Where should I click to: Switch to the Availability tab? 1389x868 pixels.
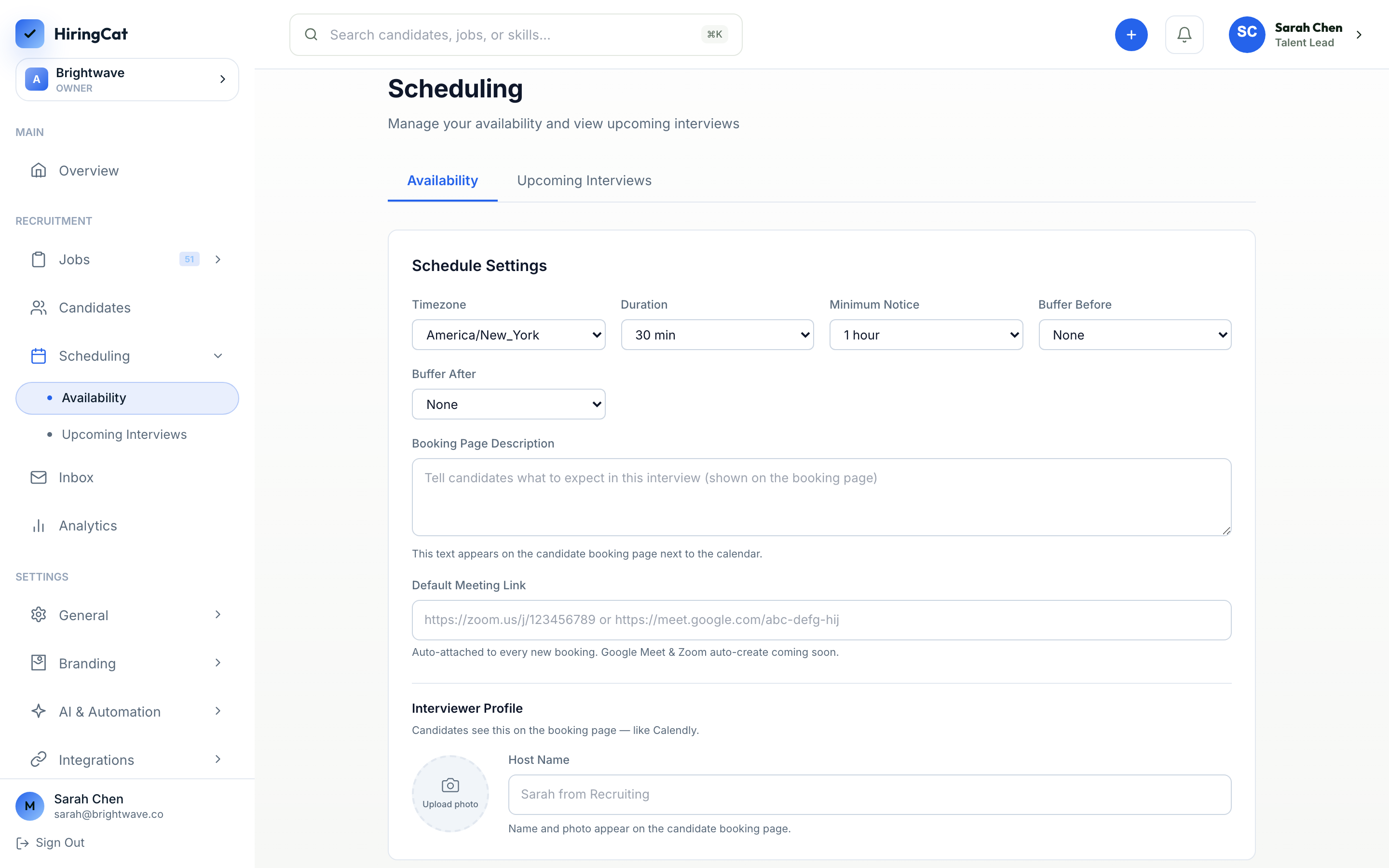pos(442,181)
